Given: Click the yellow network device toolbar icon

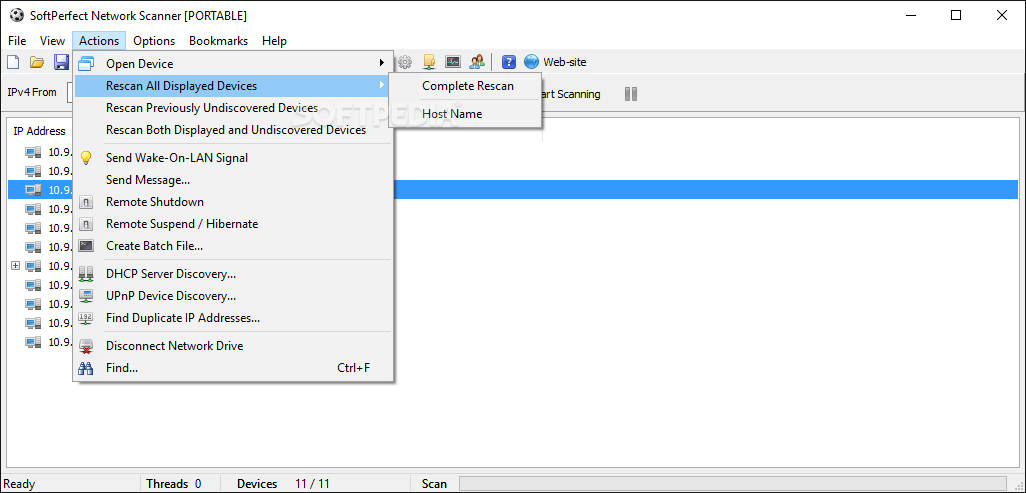Looking at the screenshot, I should 429,62.
